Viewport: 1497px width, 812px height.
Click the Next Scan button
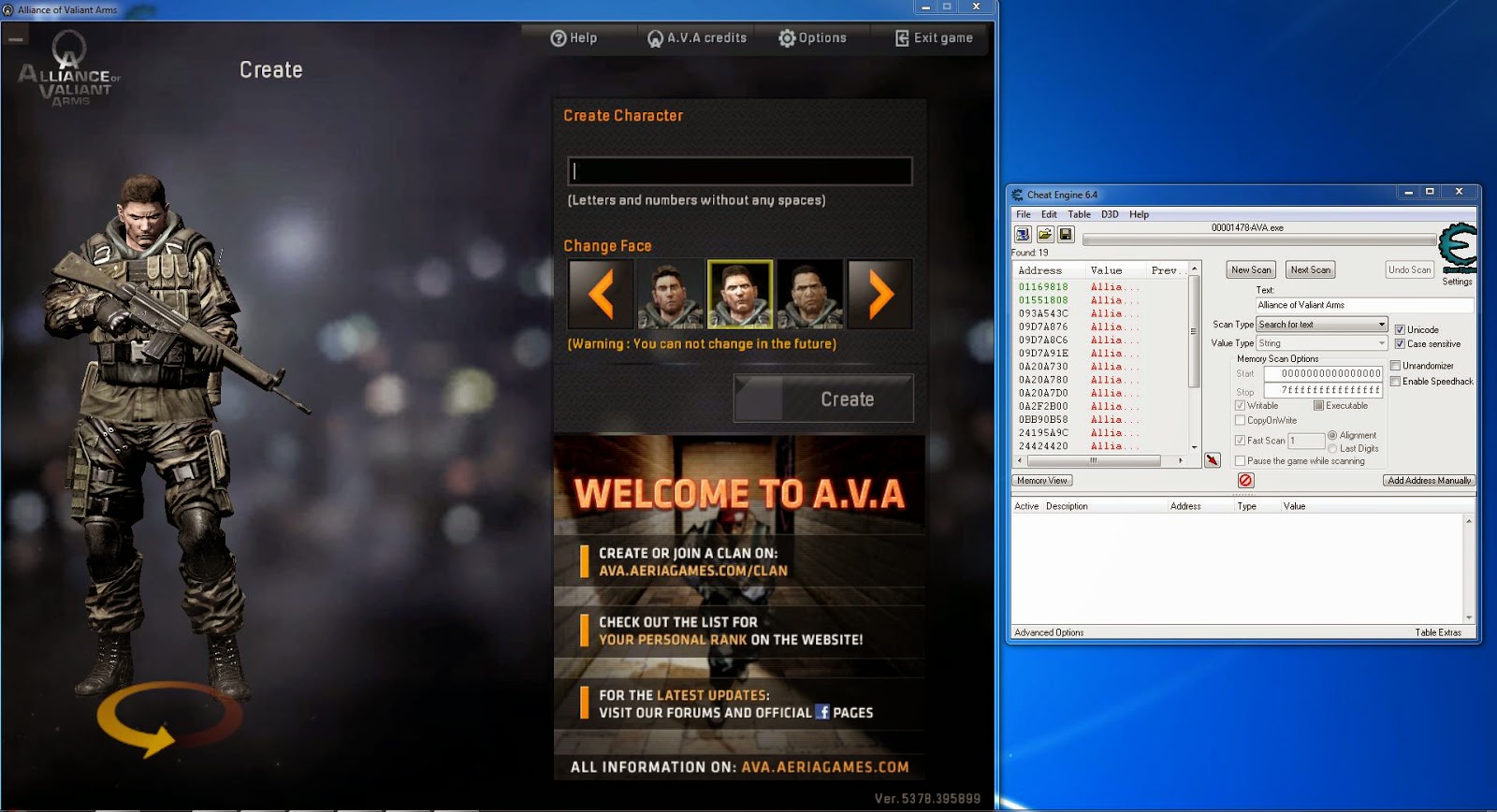click(x=1310, y=269)
